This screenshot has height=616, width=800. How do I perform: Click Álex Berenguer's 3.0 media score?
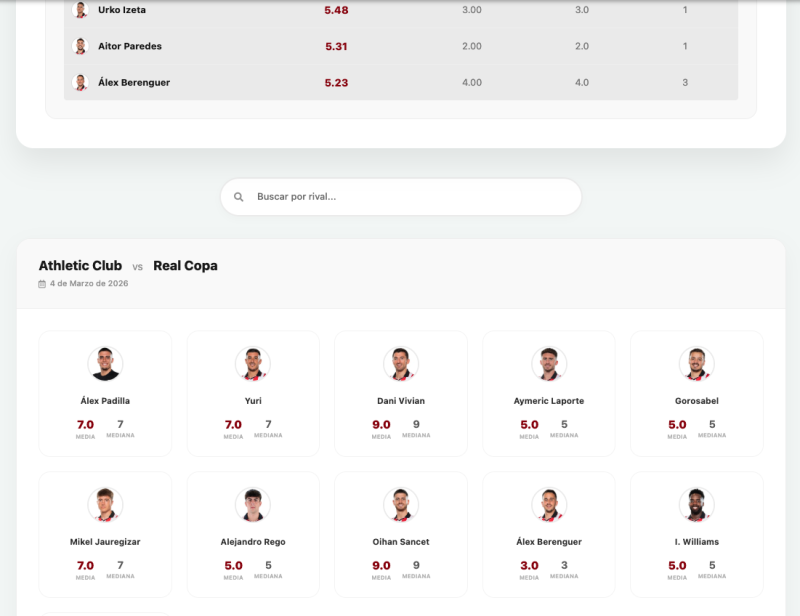(529, 565)
